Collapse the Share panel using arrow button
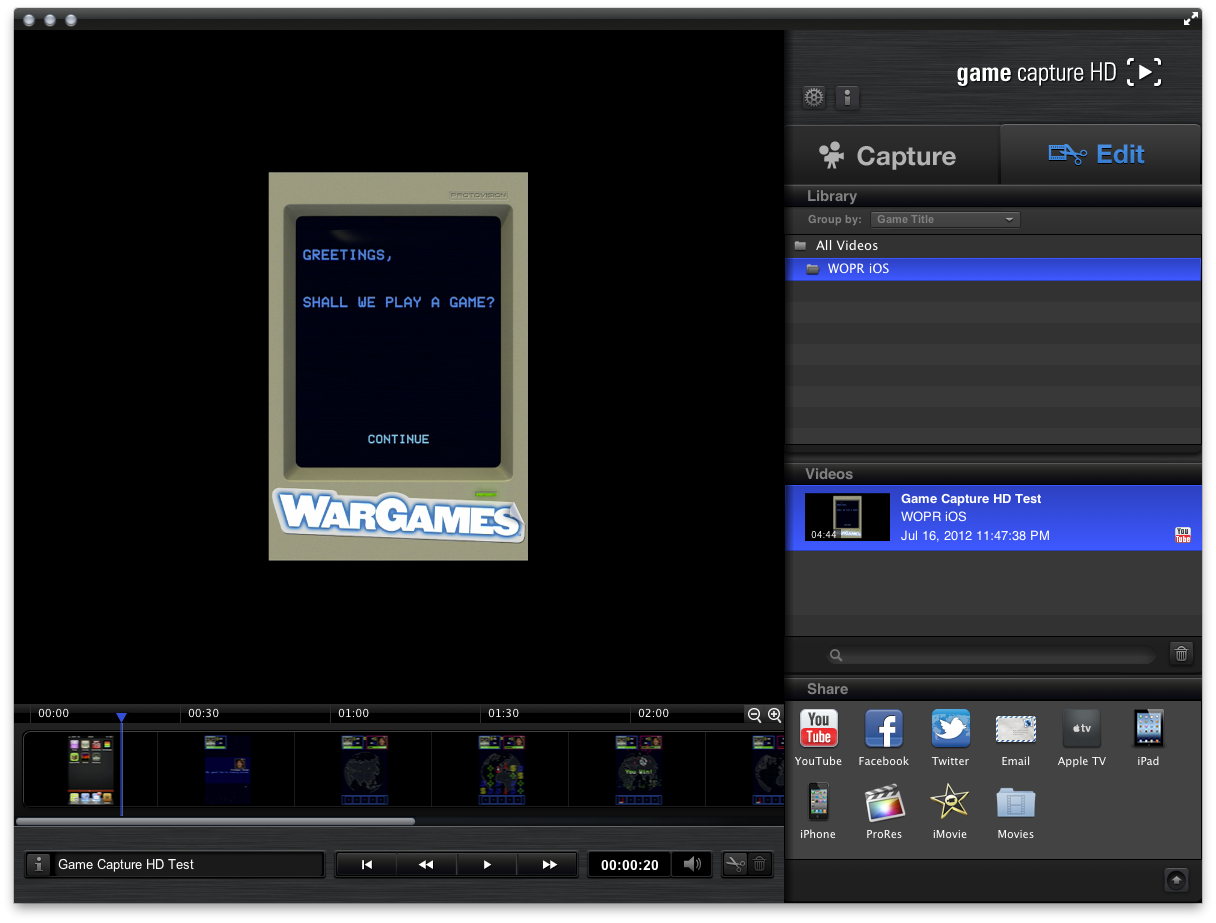 point(1176,879)
